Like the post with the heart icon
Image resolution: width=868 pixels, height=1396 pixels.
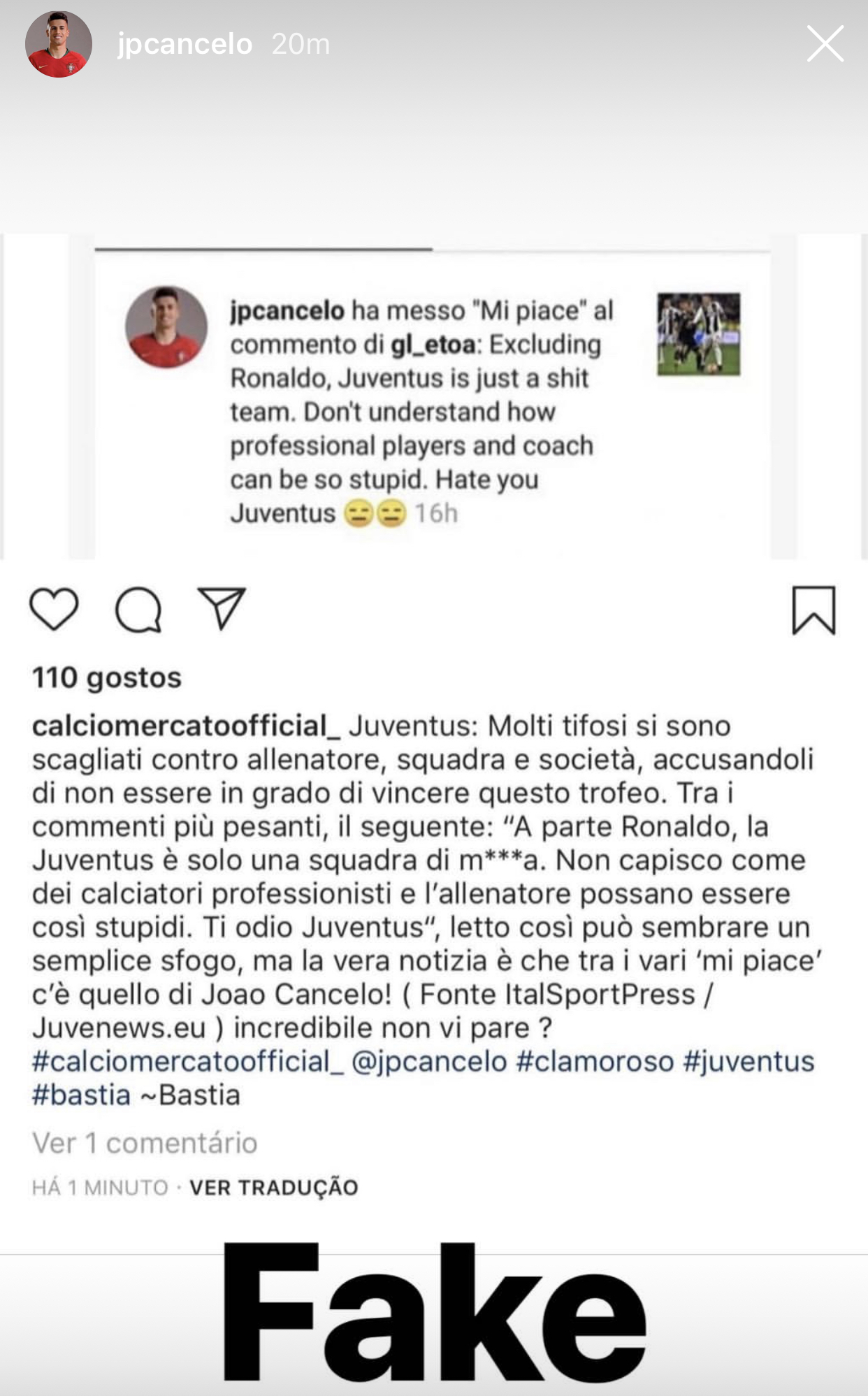click(x=54, y=610)
